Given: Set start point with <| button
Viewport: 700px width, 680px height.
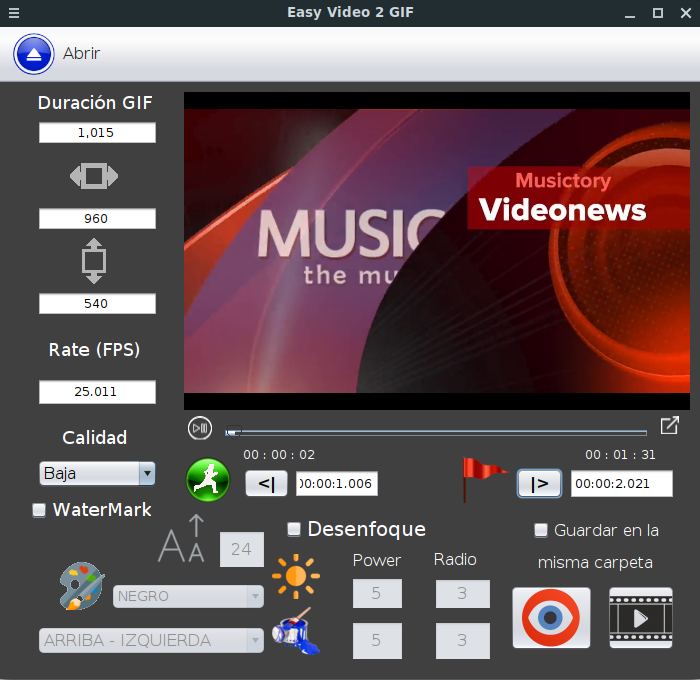Looking at the screenshot, I should click(267, 484).
